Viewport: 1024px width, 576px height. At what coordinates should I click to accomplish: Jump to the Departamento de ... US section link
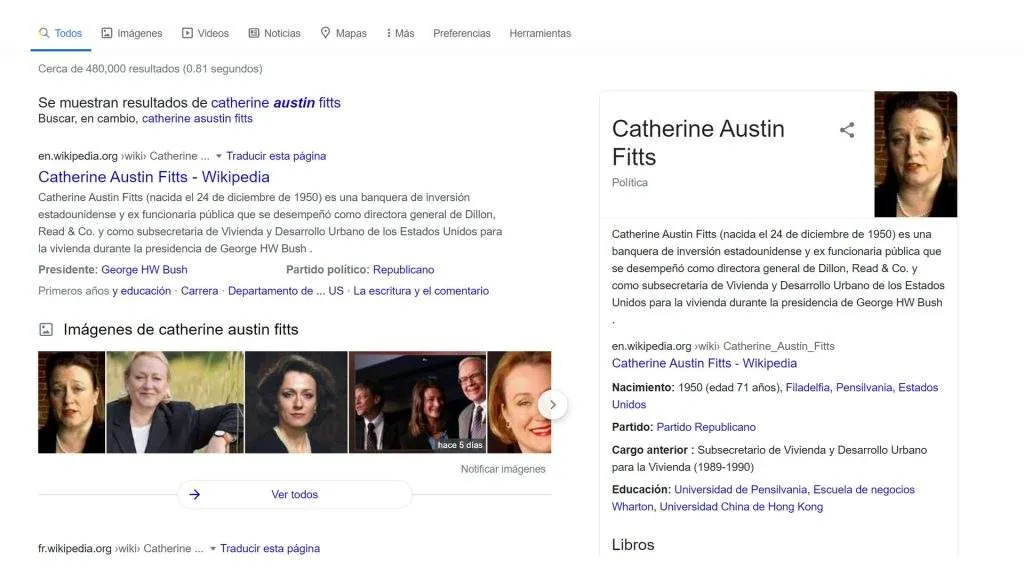coord(285,291)
